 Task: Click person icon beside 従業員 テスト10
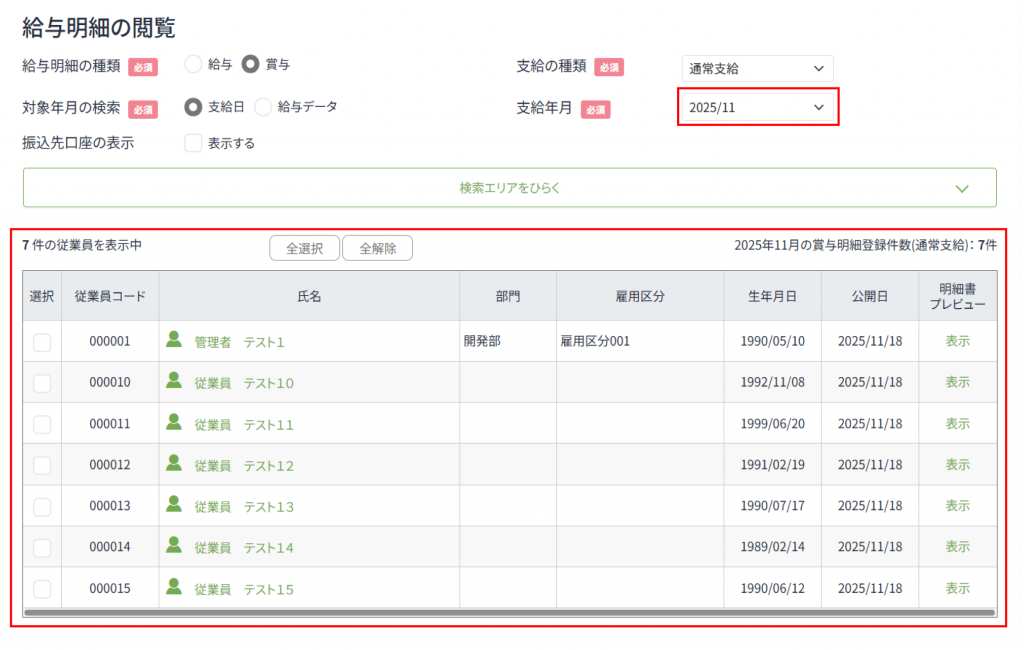point(174,381)
